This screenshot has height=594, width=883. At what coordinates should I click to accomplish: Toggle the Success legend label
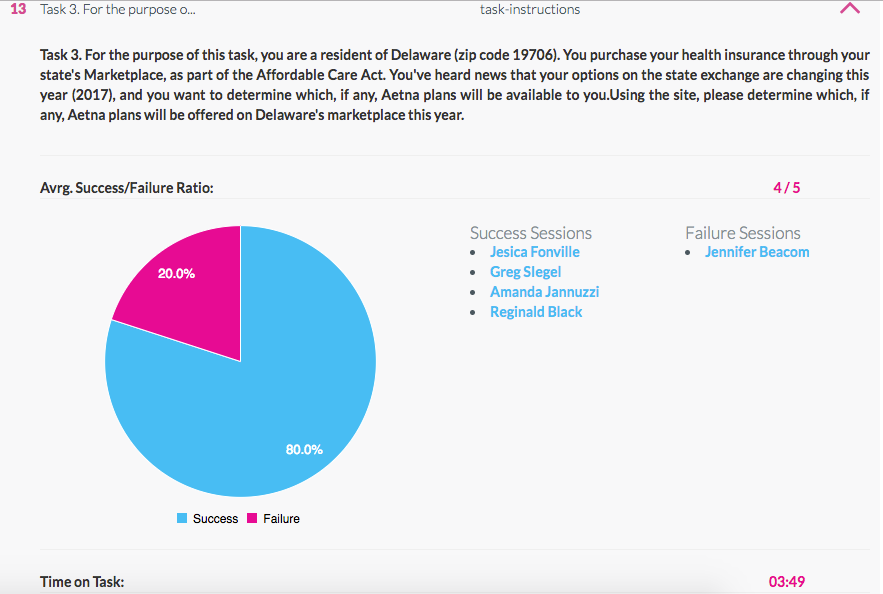tap(215, 519)
